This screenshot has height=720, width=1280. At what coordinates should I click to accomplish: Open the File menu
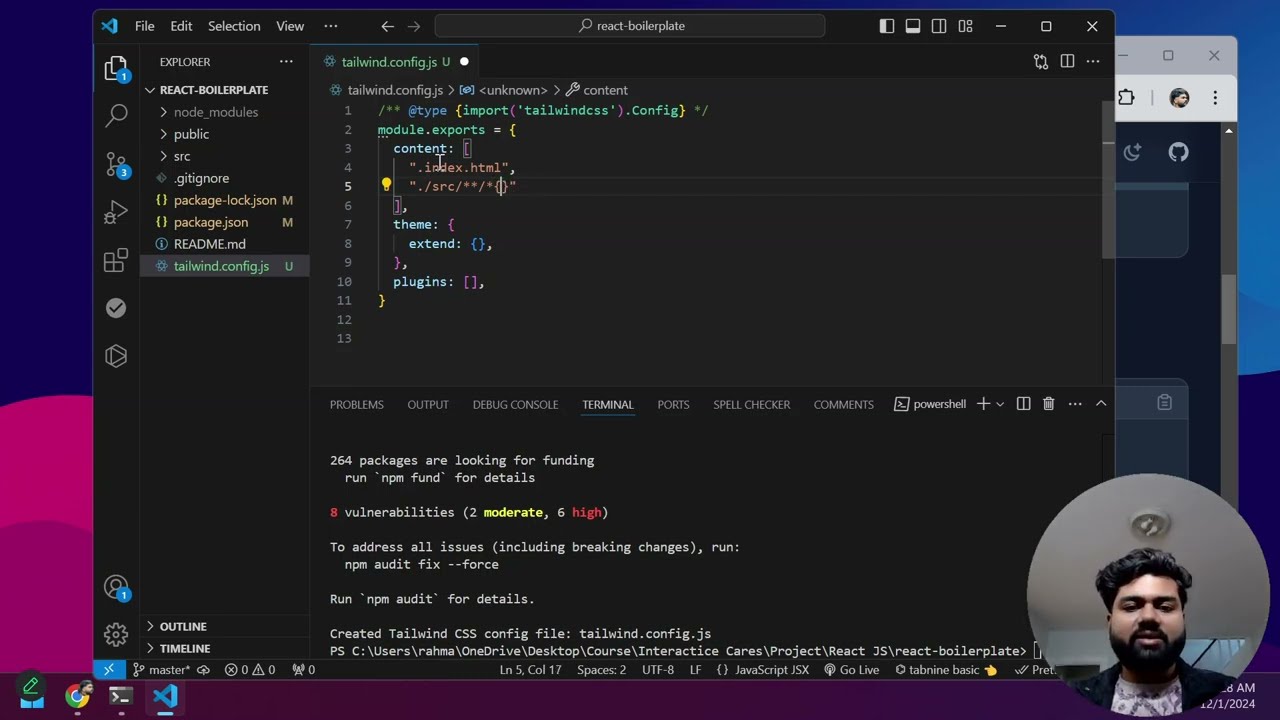pyautogui.click(x=145, y=26)
